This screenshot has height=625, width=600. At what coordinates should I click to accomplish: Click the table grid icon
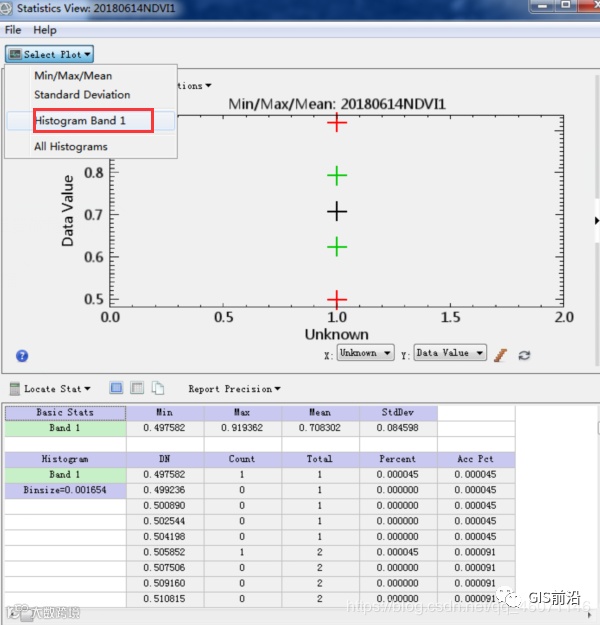(x=137, y=387)
